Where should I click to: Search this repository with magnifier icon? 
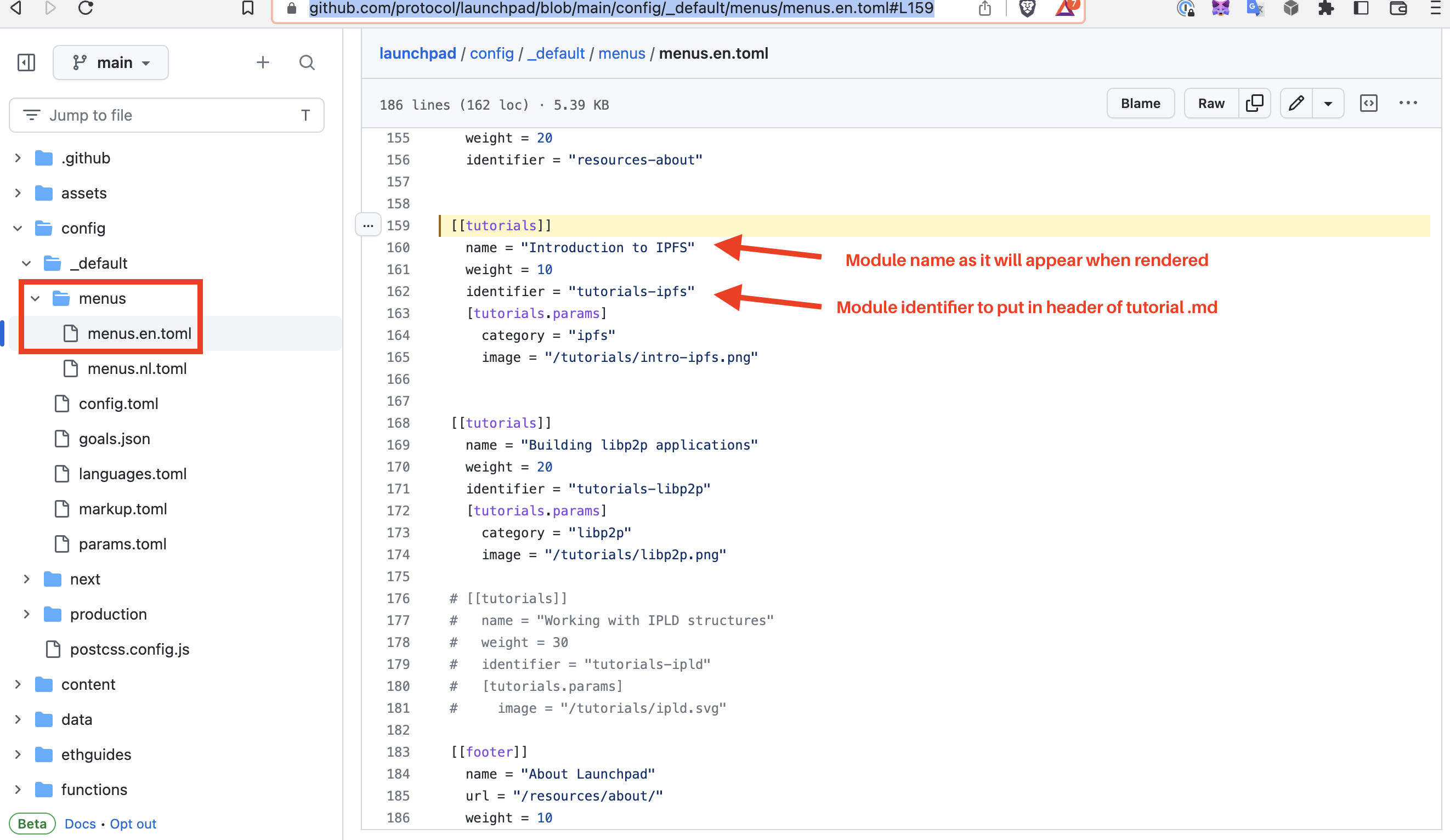click(307, 62)
